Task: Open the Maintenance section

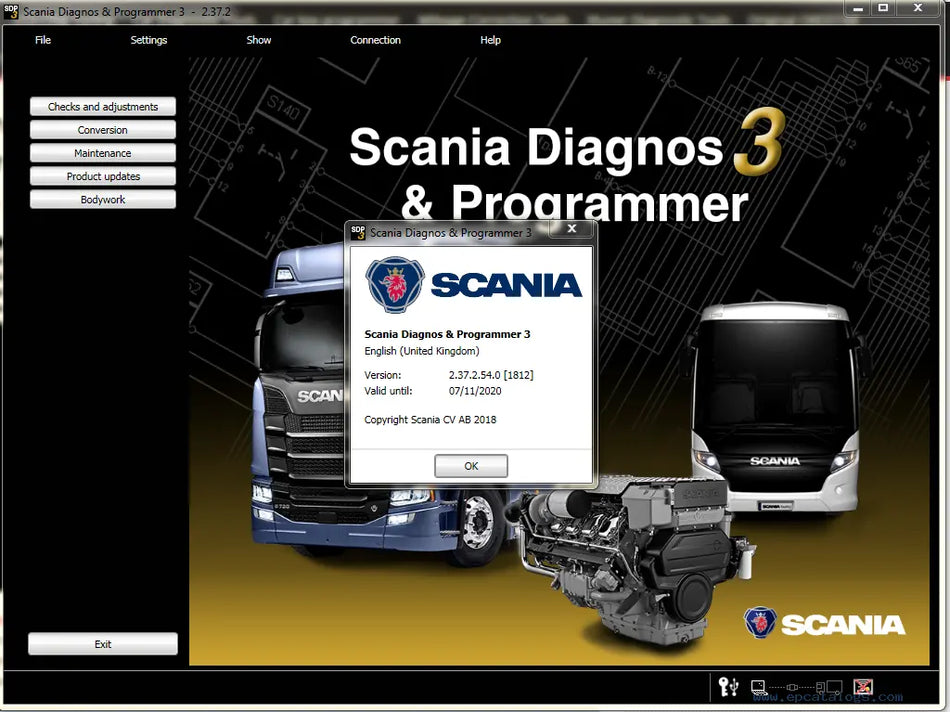Action: [102, 152]
